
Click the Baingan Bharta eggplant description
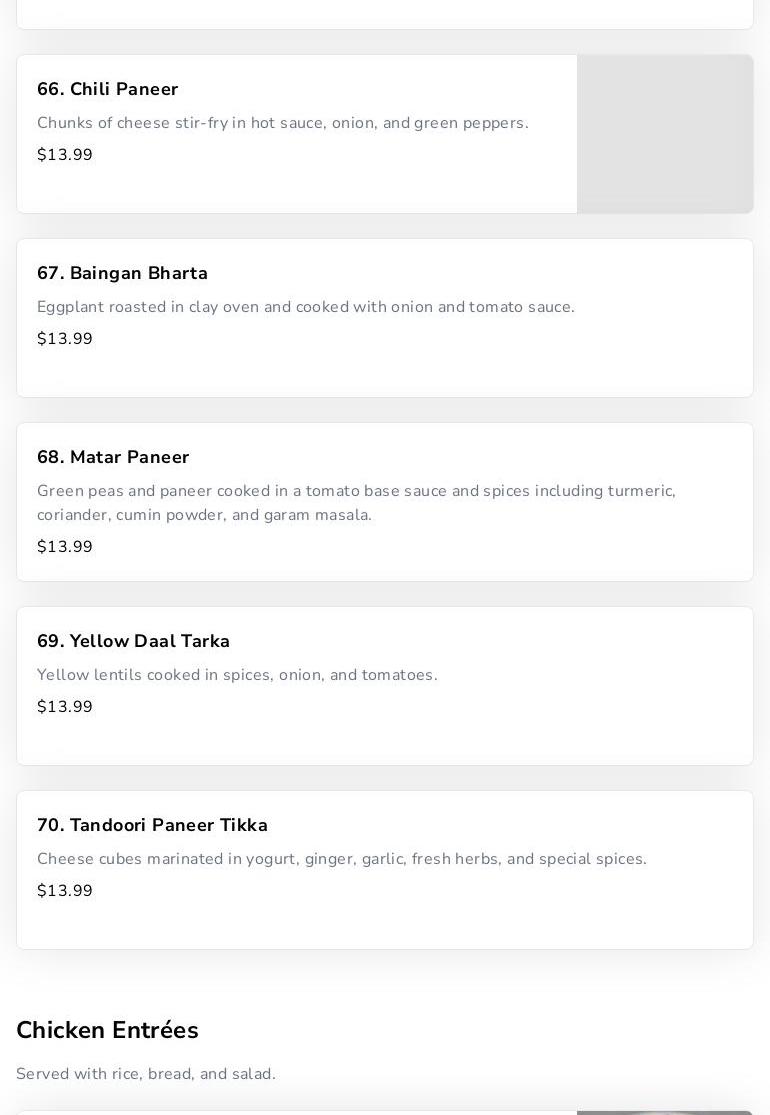[305, 307]
